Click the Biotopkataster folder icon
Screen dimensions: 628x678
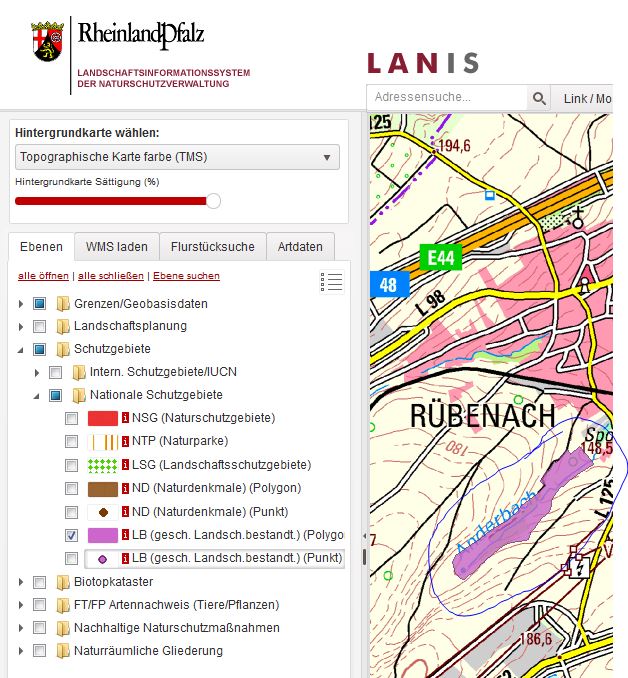[63, 582]
